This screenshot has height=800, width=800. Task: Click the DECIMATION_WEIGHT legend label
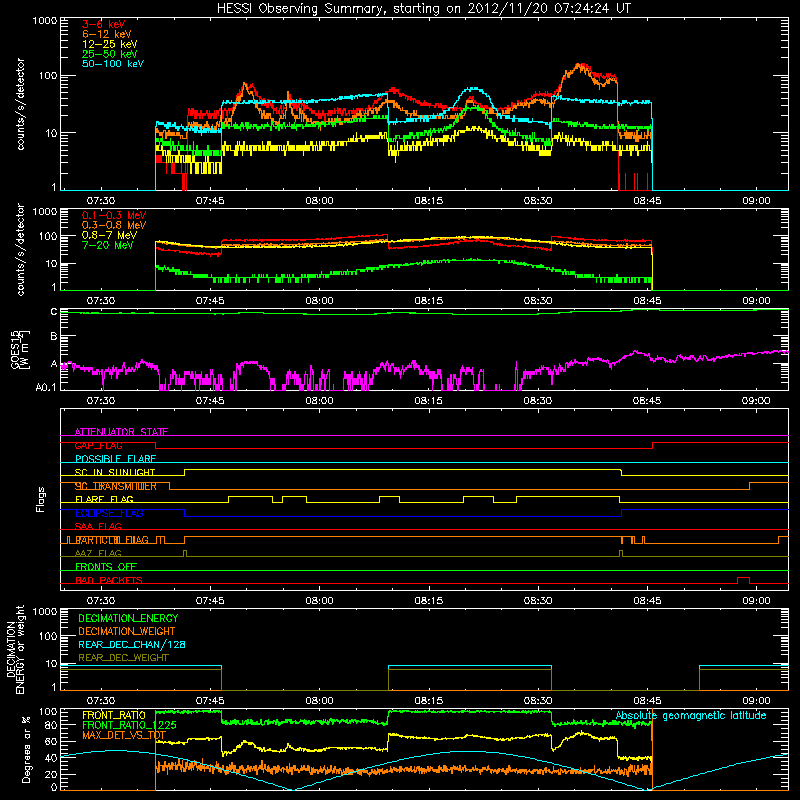127,632
